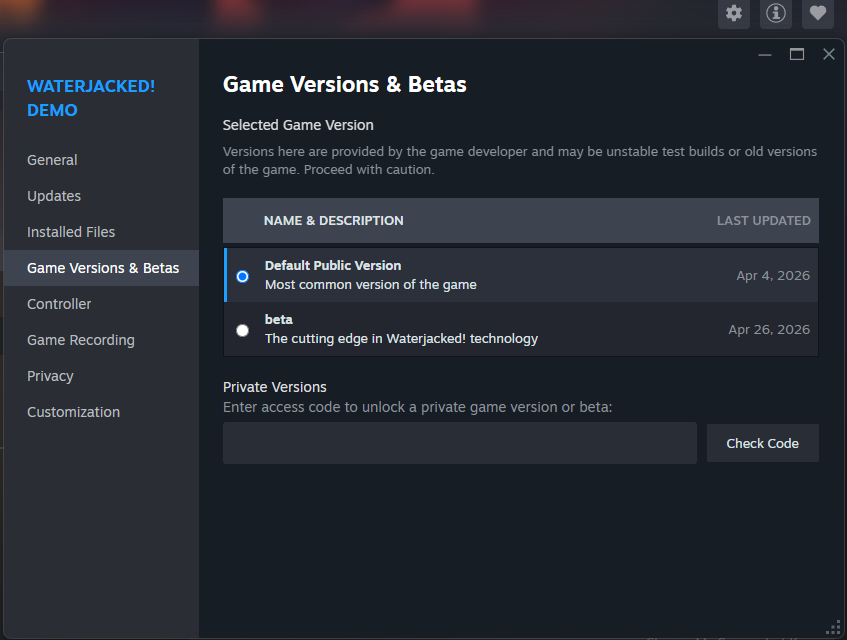Click the WATERJACKED! DEMO title
The width and height of the screenshot is (847, 640).
coord(91,98)
